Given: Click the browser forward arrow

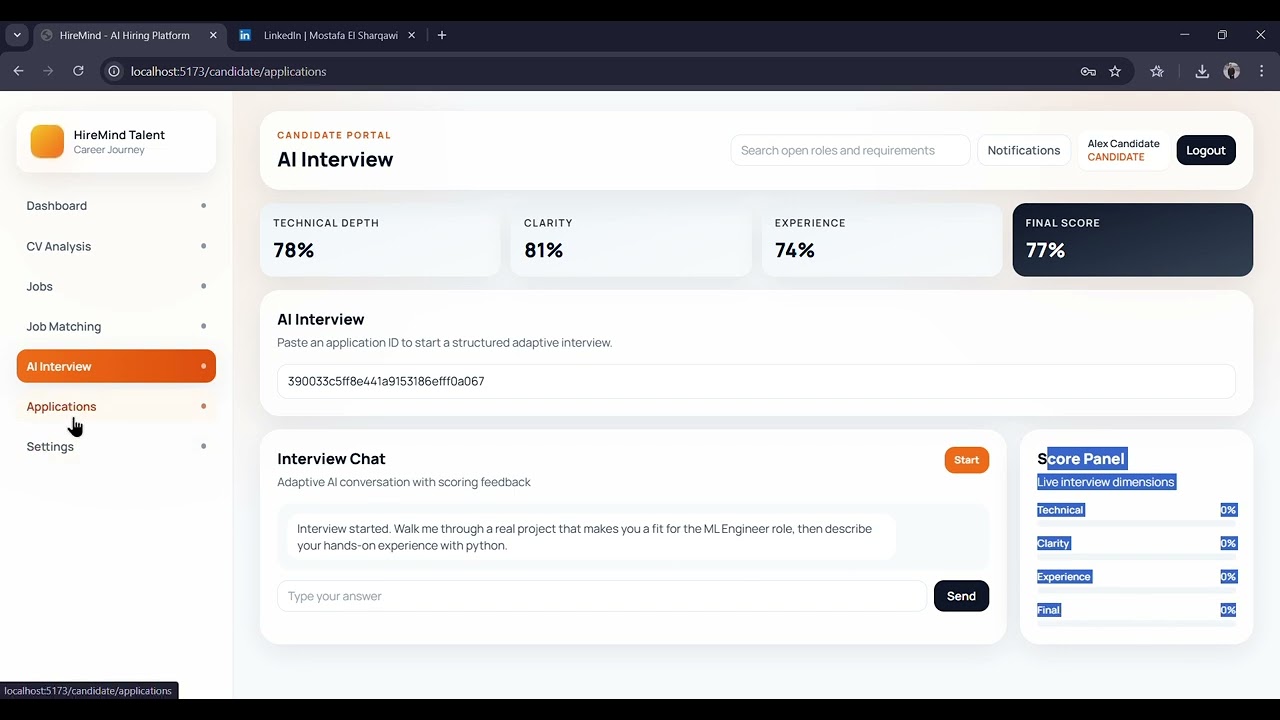Looking at the screenshot, I should 48,71.
